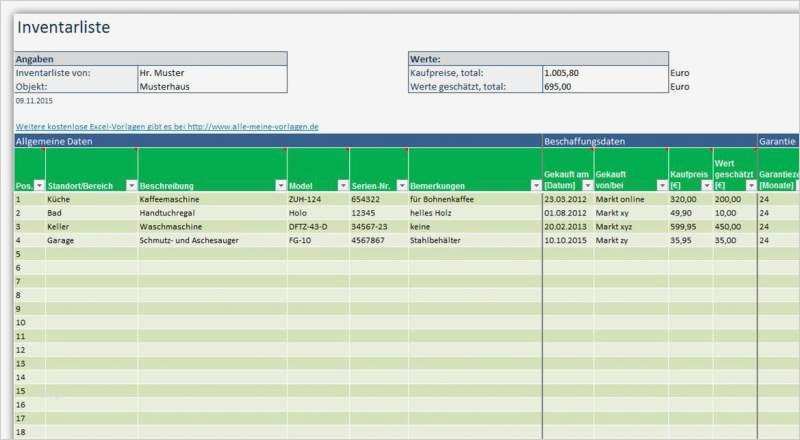This screenshot has width=800, height=440.
Task: Select model cell 'FG-10'
Action: (318, 240)
